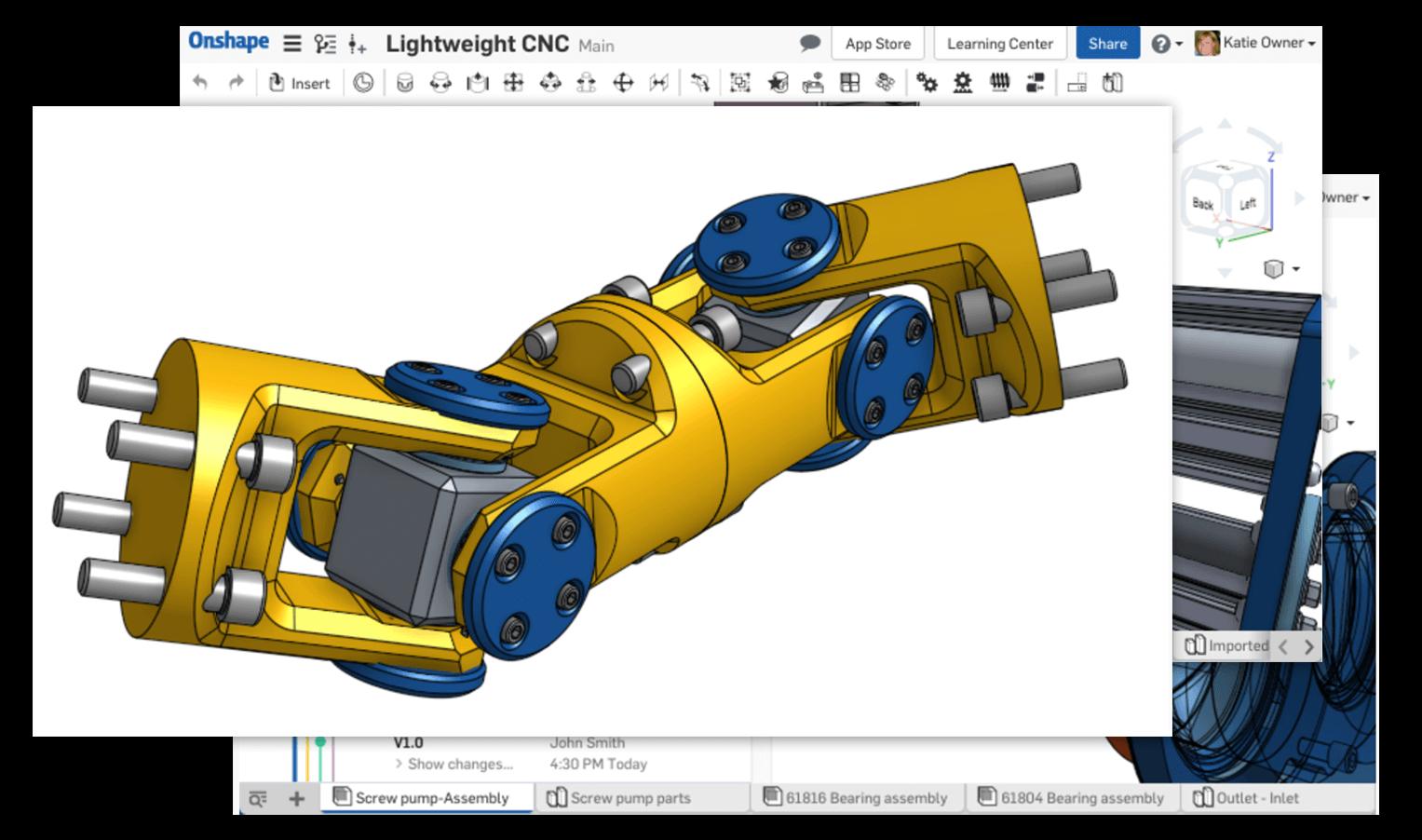The image size is (1422, 840).
Task: Open the Katie Owner account dropdown
Action: [x=1257, y=43]
